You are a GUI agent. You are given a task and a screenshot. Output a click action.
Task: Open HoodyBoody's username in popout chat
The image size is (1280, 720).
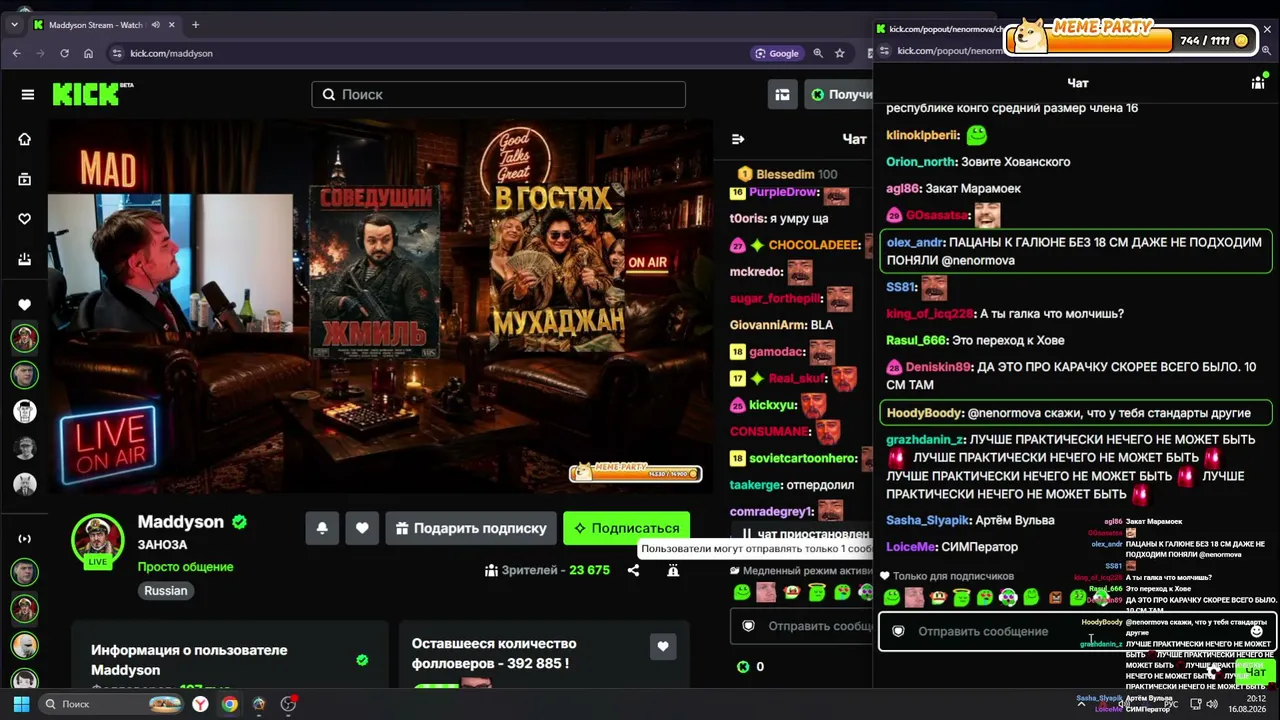[x=924, y=413]
